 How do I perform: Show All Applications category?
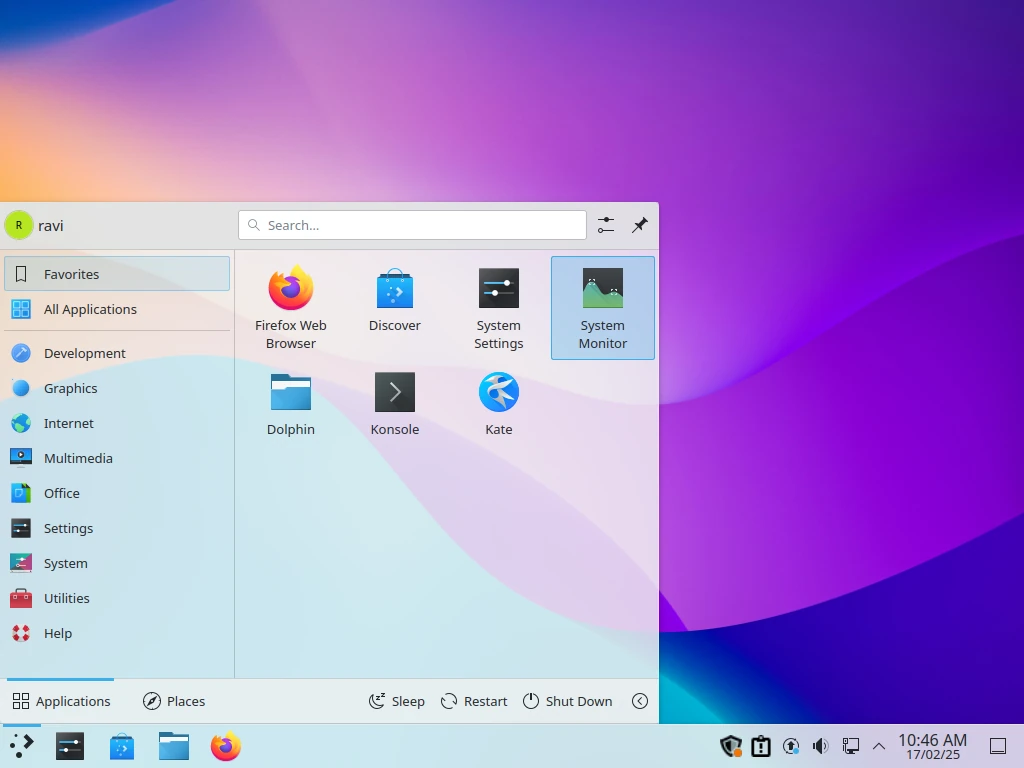click(x=117, y=309)
